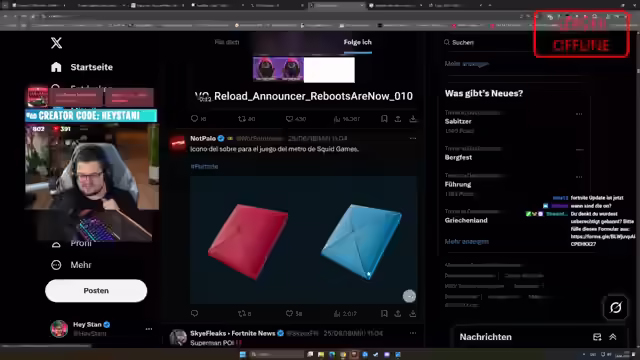Switch to the Folge ich tab
The image size is (640, 360).
pos(358,42)
